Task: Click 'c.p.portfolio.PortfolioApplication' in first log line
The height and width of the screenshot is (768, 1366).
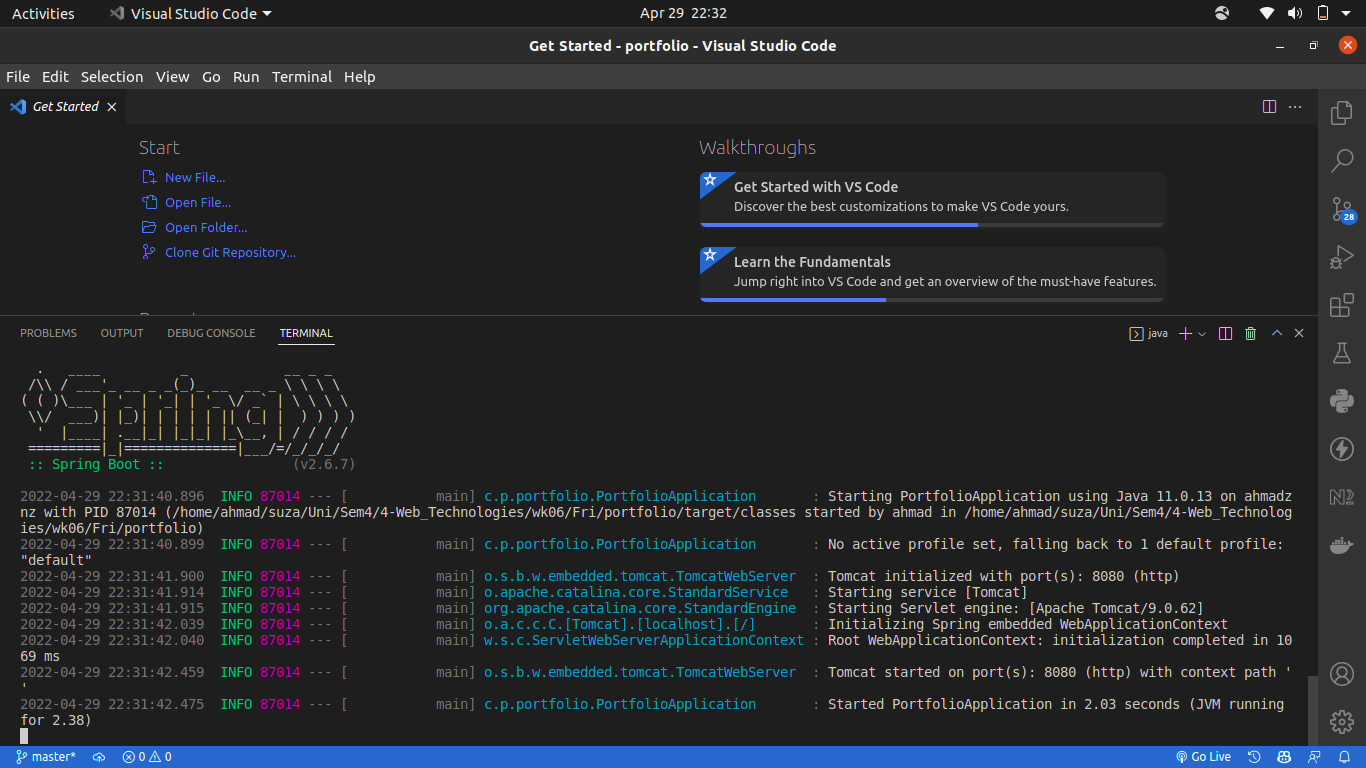Action: click(620, 496)
